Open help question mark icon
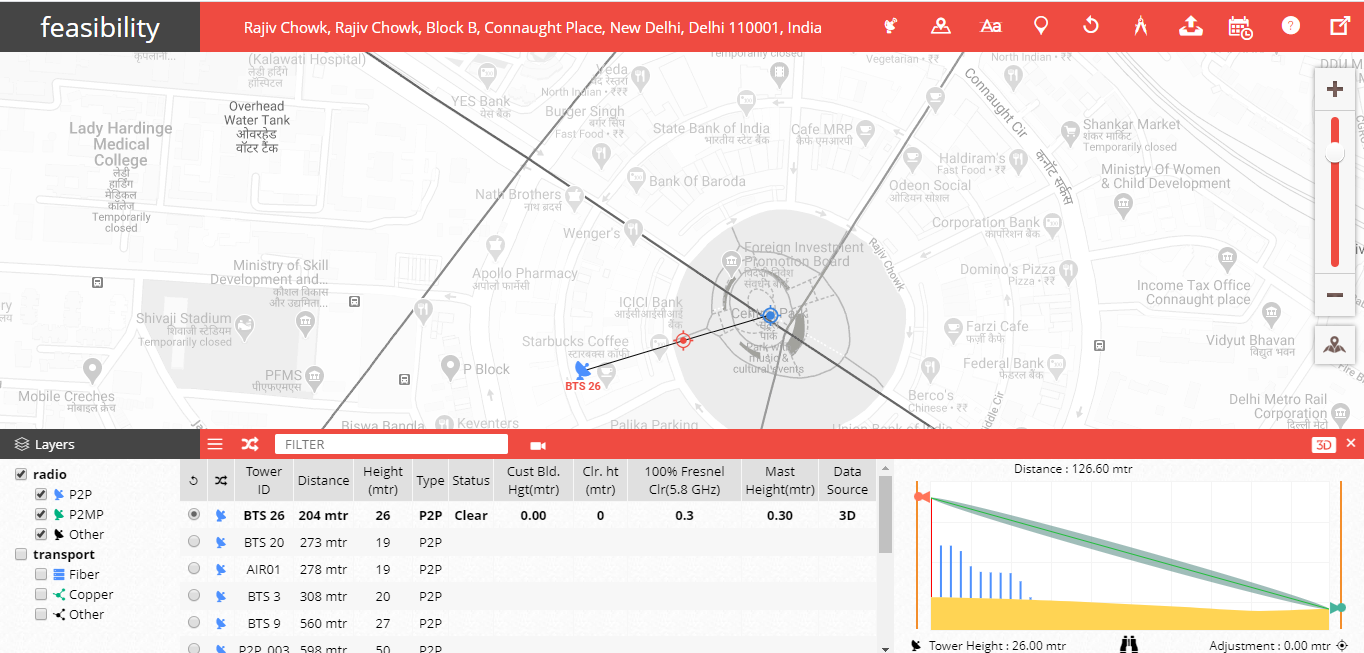Viewport: 1364px width, 653px height. tap(1291, 26)
